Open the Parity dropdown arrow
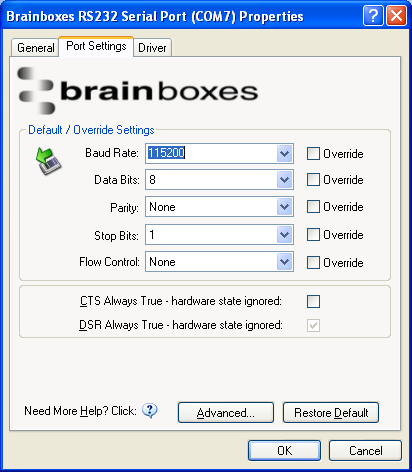The height and width of the screenshot is (472, 412). coord(284,207)
